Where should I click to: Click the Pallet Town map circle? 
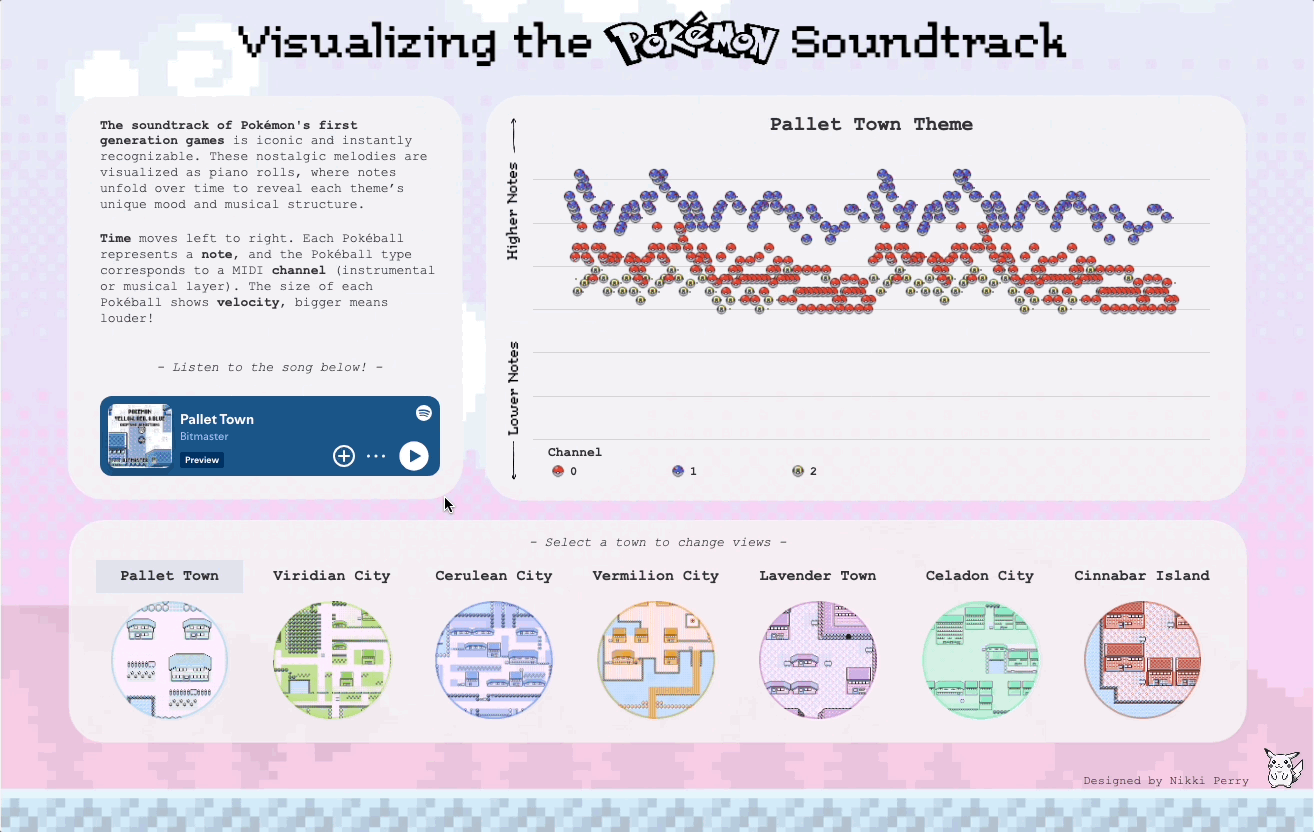pyautogui.click(x=170, y=659)
